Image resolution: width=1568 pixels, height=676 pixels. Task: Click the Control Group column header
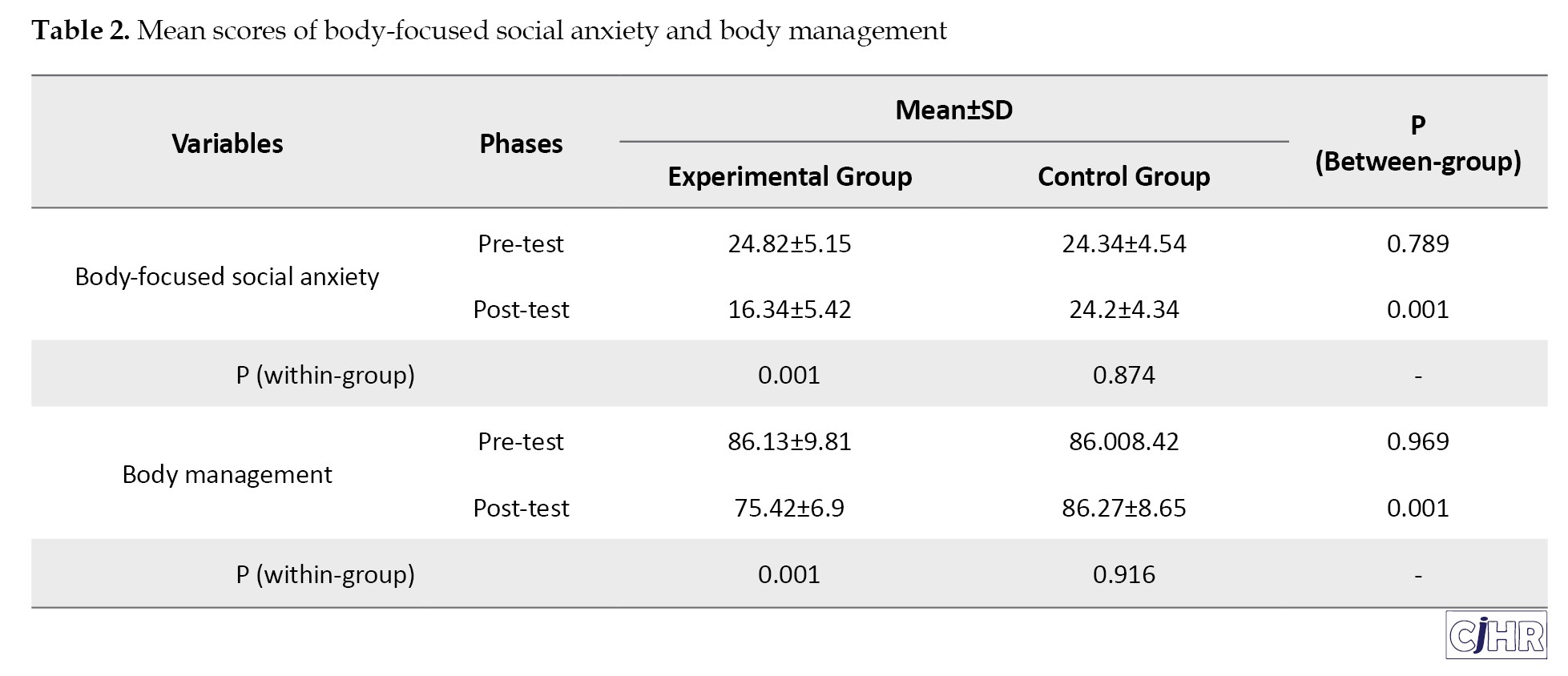click(1123, 177)
